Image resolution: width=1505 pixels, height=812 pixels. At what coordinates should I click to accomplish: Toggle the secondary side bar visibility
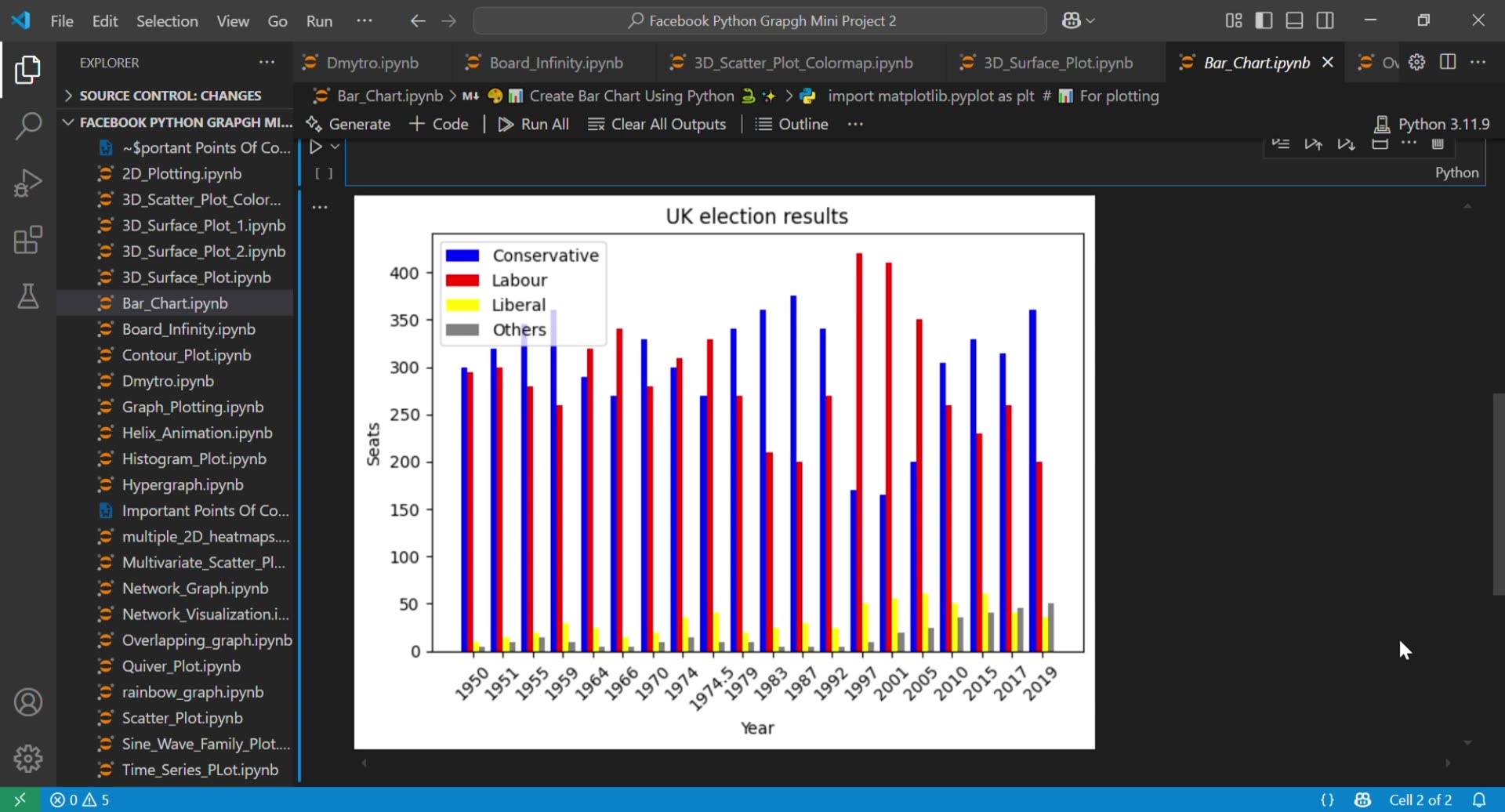tap(1325, 20)
